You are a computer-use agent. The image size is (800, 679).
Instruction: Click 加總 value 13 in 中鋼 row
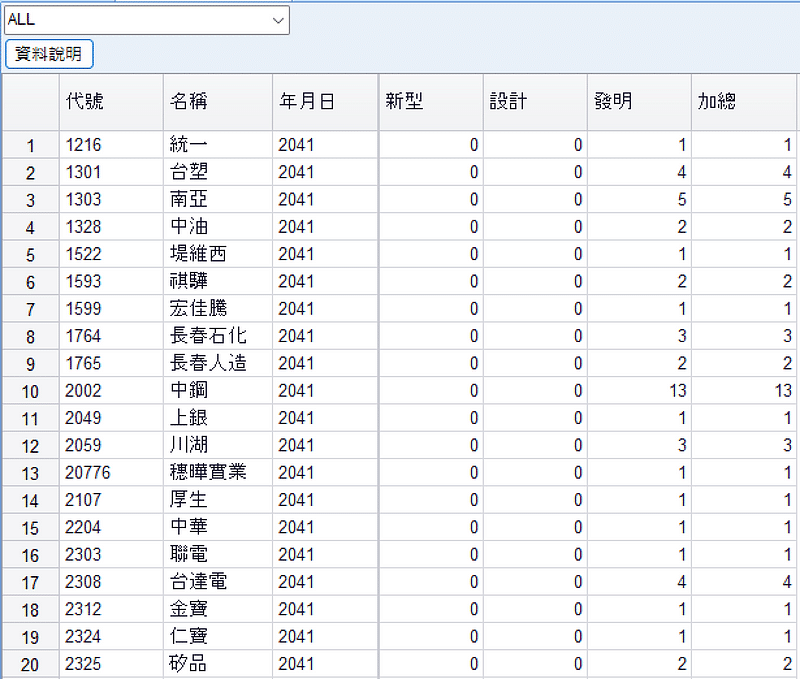click(x=744, y=391)
